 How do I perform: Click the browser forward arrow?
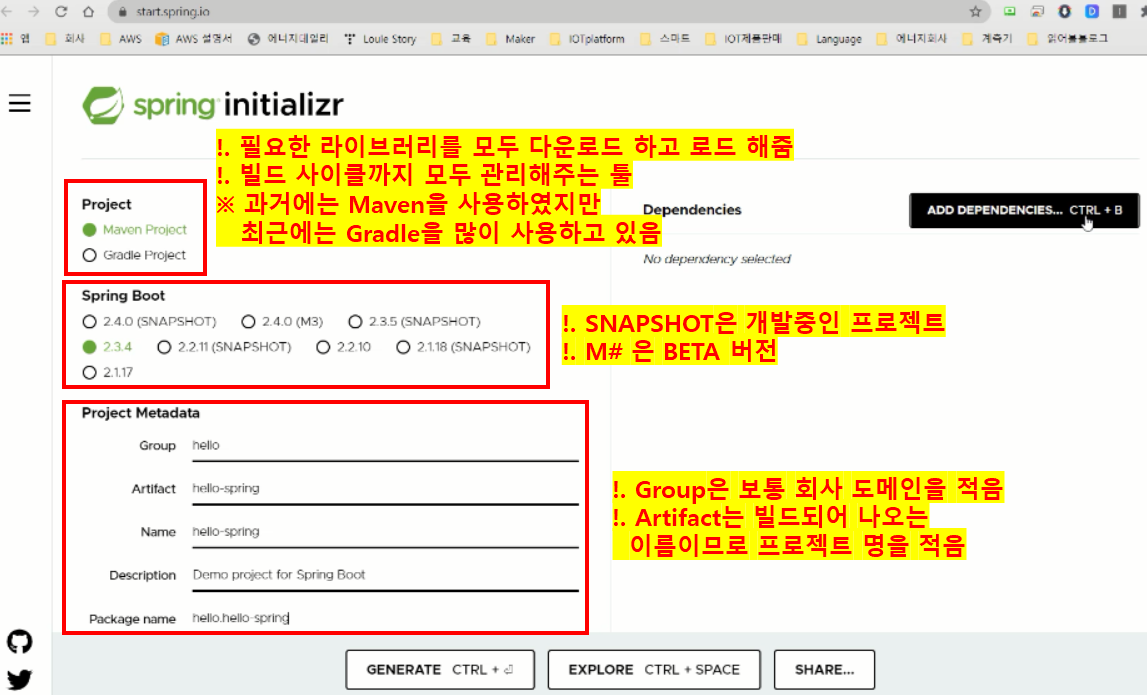point(34,12)
